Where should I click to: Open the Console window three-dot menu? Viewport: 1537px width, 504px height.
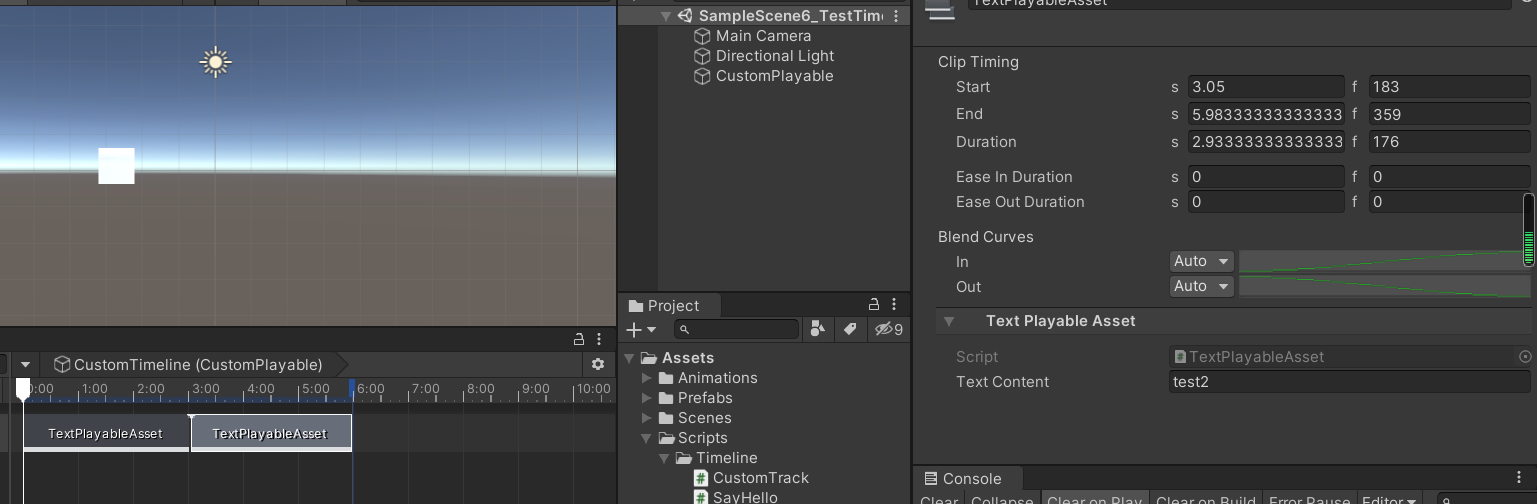coord(1519,478)
